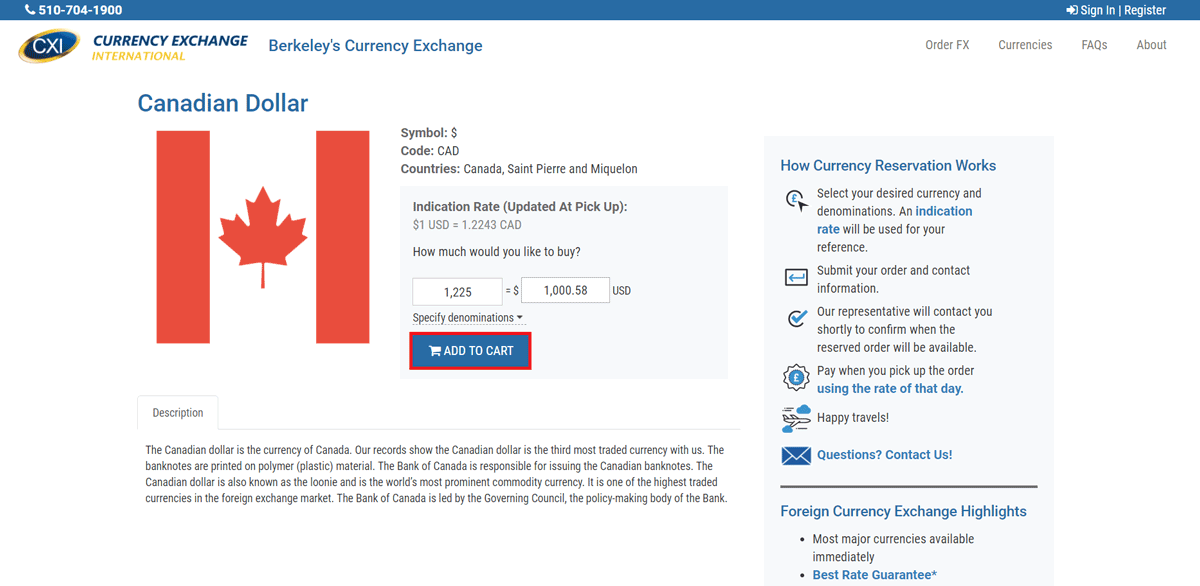Click the gear currency pay icon
Image resolution: width=1200 pixels, height=586 pixels.
[796, 377]
